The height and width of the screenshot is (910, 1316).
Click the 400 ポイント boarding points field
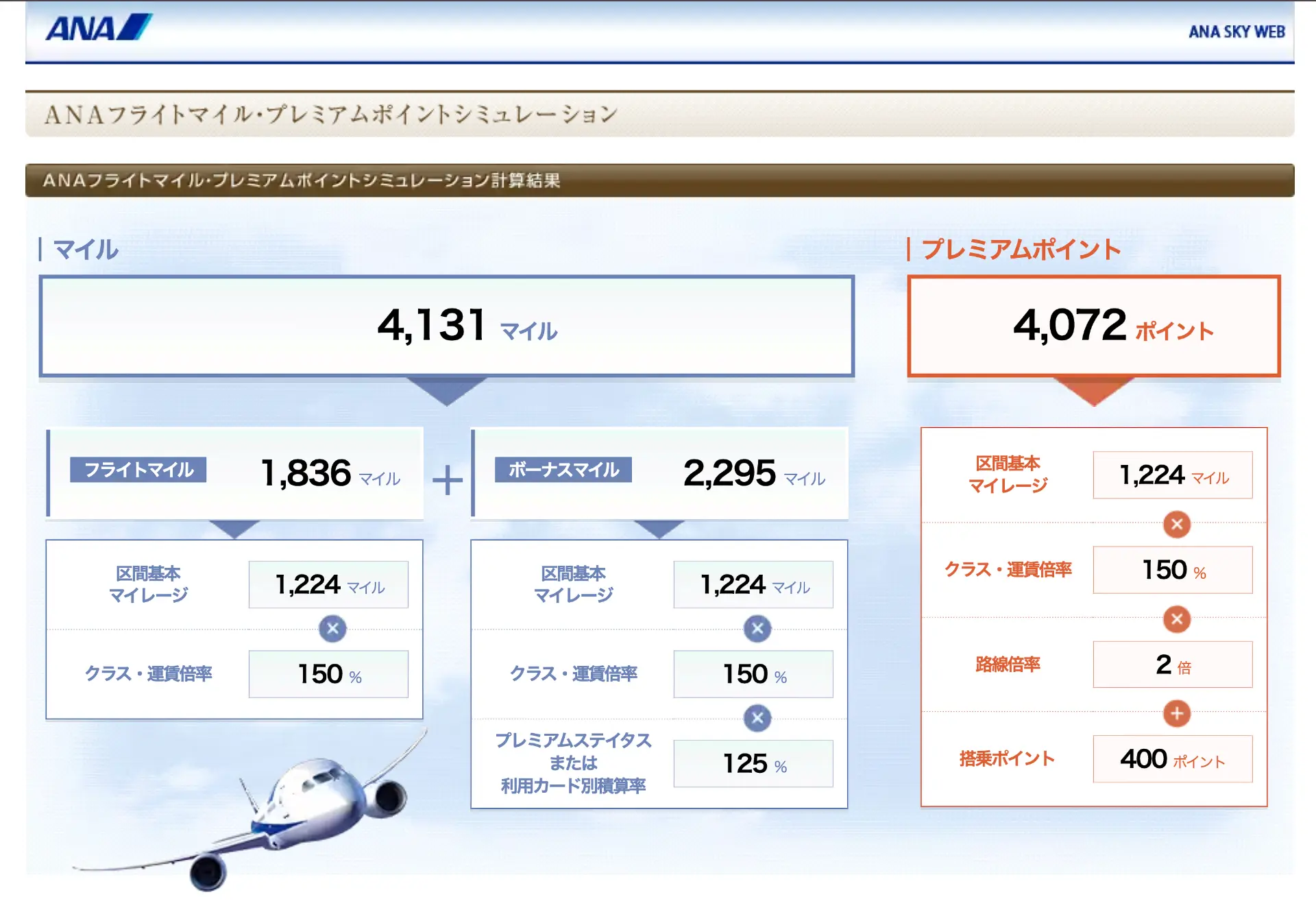(1172, 759)
